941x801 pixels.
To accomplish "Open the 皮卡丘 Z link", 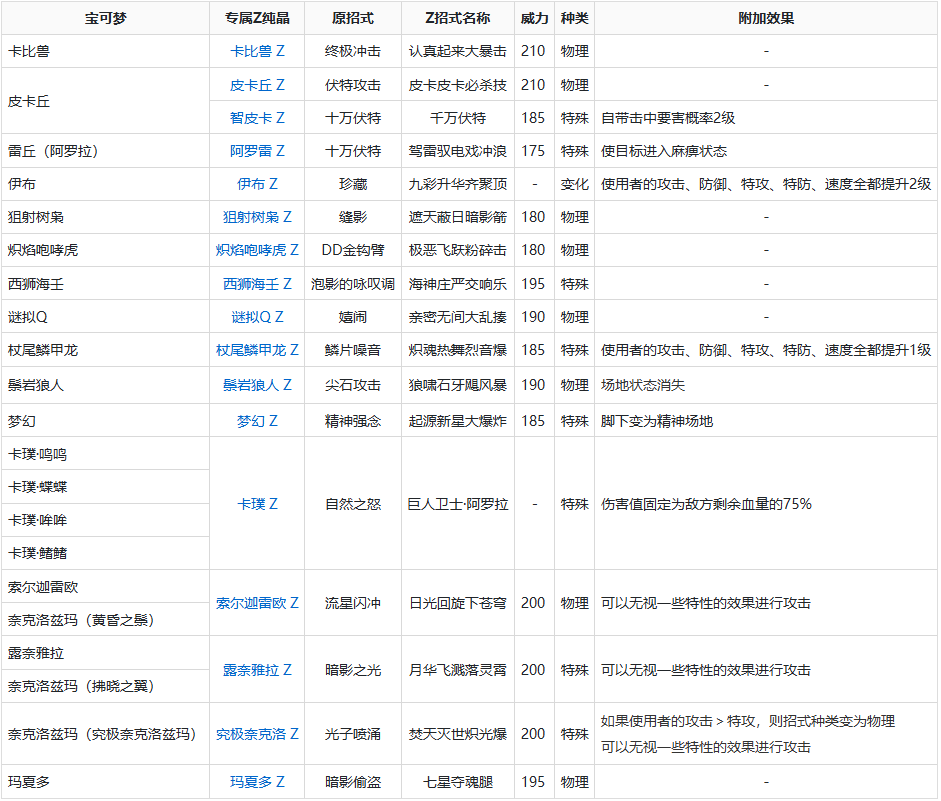I will pos(257,85).
